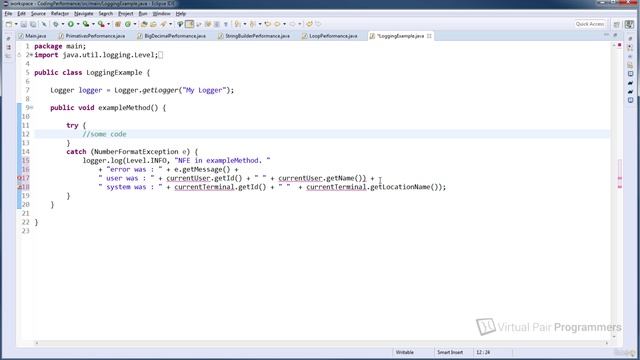Switch to the BigDecimalPerformance.java tab
The width and height of the screenshot is (640, 360).
[x=171, y=36]
